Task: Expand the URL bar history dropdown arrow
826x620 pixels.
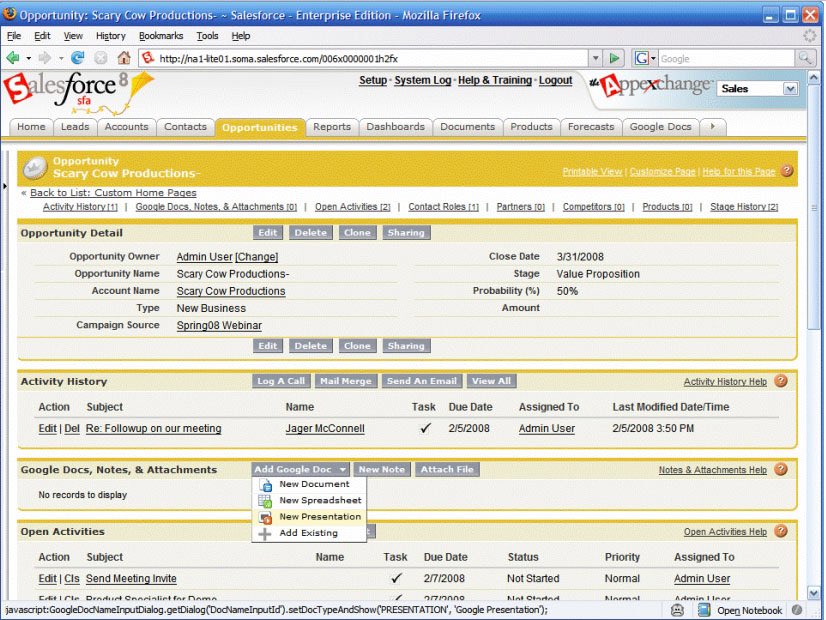Action: (x=595, y=58)
